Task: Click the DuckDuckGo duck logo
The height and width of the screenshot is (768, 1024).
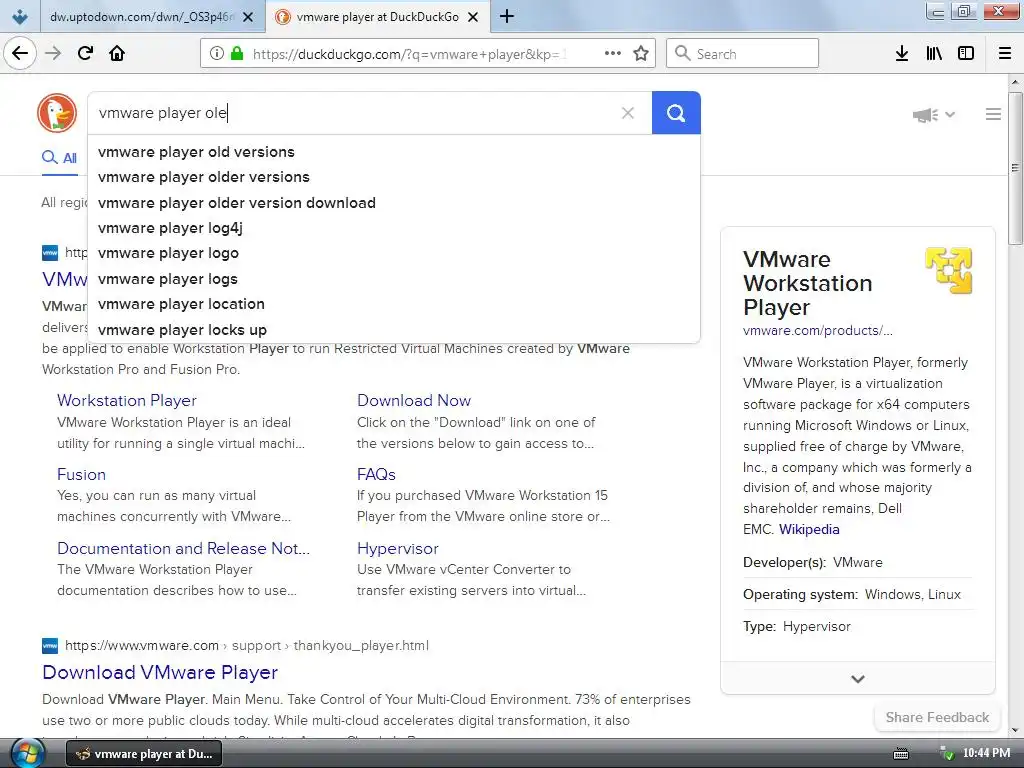Action: (x=57, y=113)
